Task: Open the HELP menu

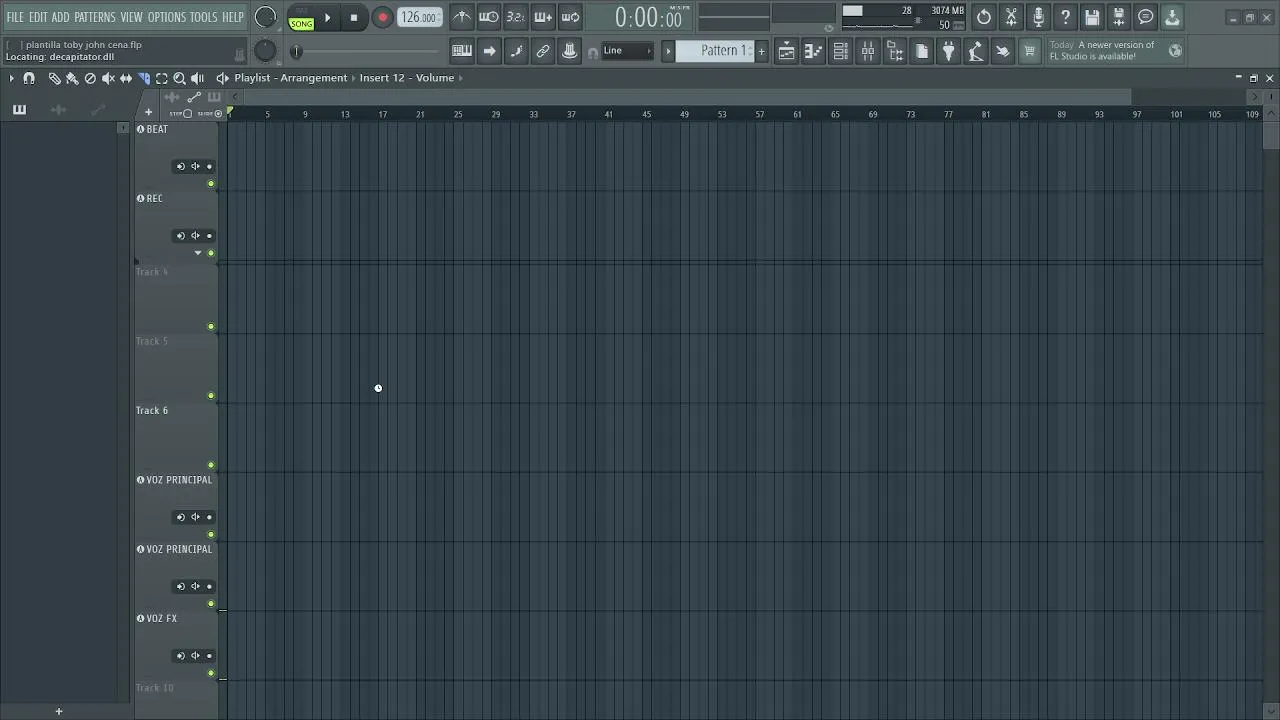Action: point(233,17)
